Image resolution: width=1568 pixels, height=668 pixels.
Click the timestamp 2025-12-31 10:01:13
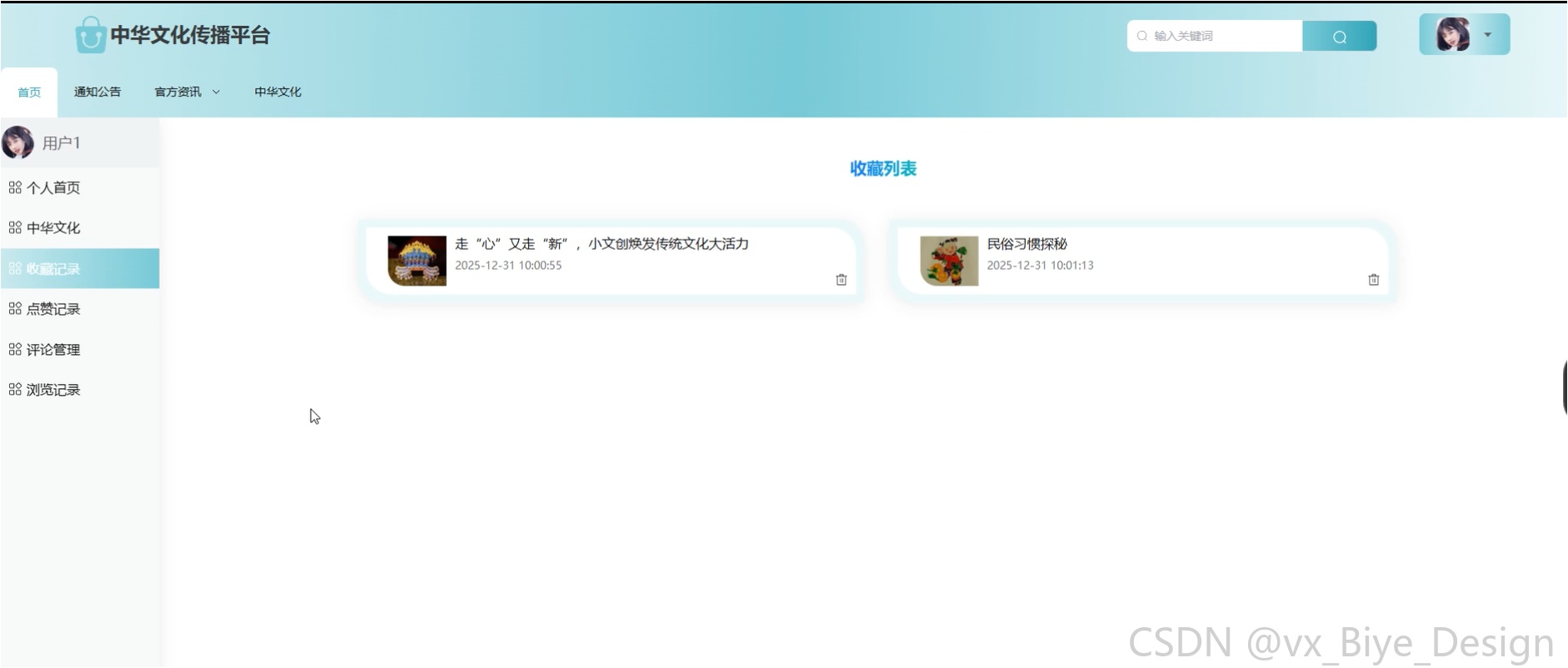[1040, 266]
